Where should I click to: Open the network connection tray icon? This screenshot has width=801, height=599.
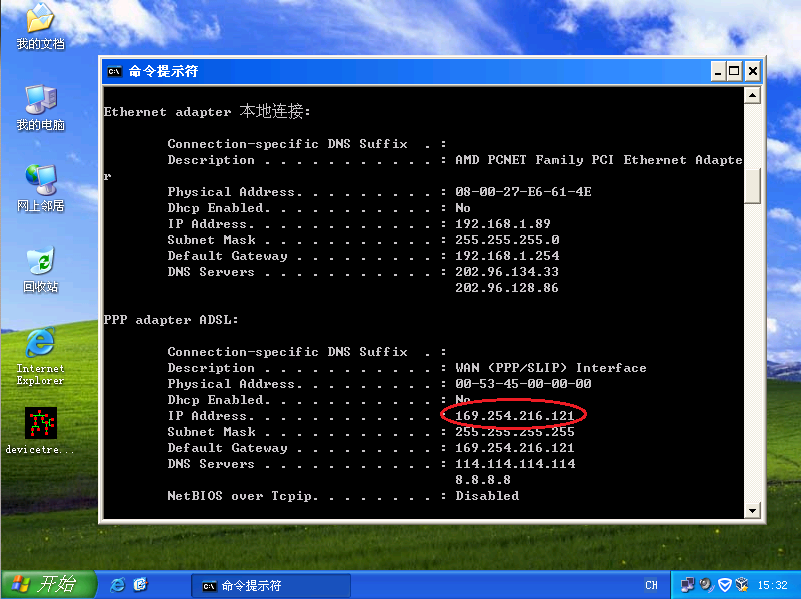pos(688,585)
